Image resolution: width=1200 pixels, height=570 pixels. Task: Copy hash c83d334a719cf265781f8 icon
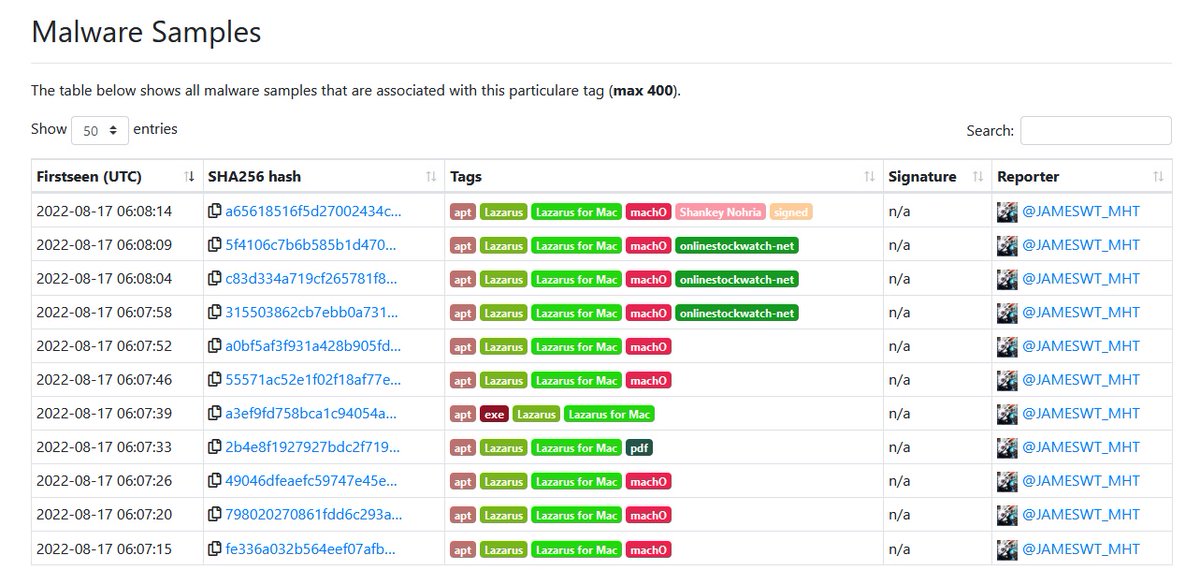pos(214,279)
